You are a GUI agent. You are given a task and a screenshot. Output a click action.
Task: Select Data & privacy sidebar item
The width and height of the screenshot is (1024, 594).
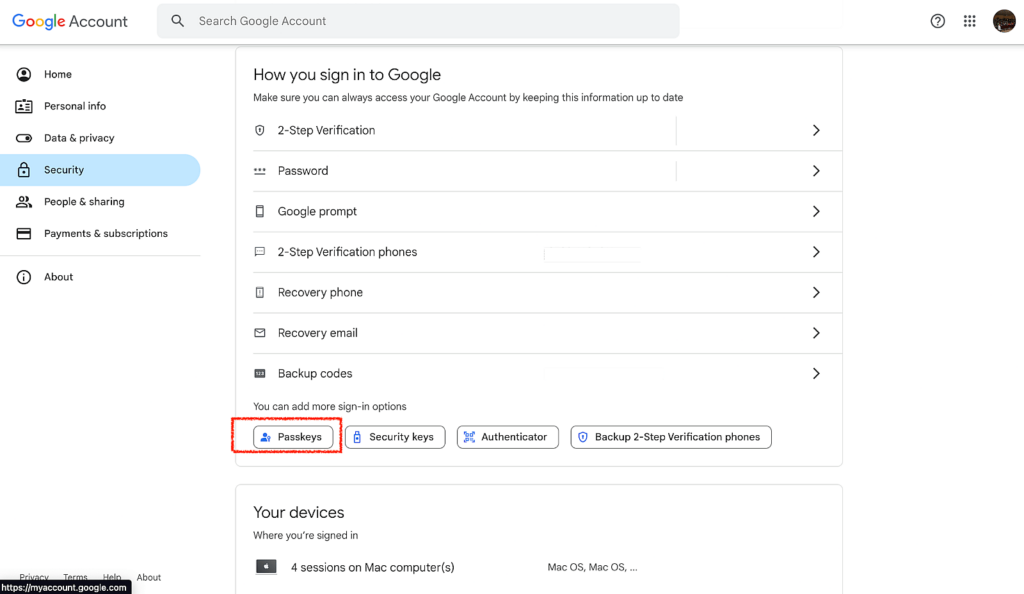pyautogui.click(x=79, y=138)
